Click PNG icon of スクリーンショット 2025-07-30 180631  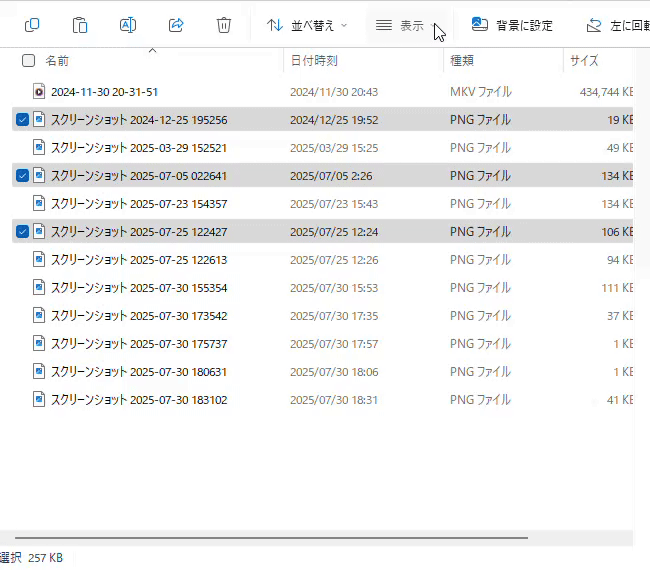point(39,371)
